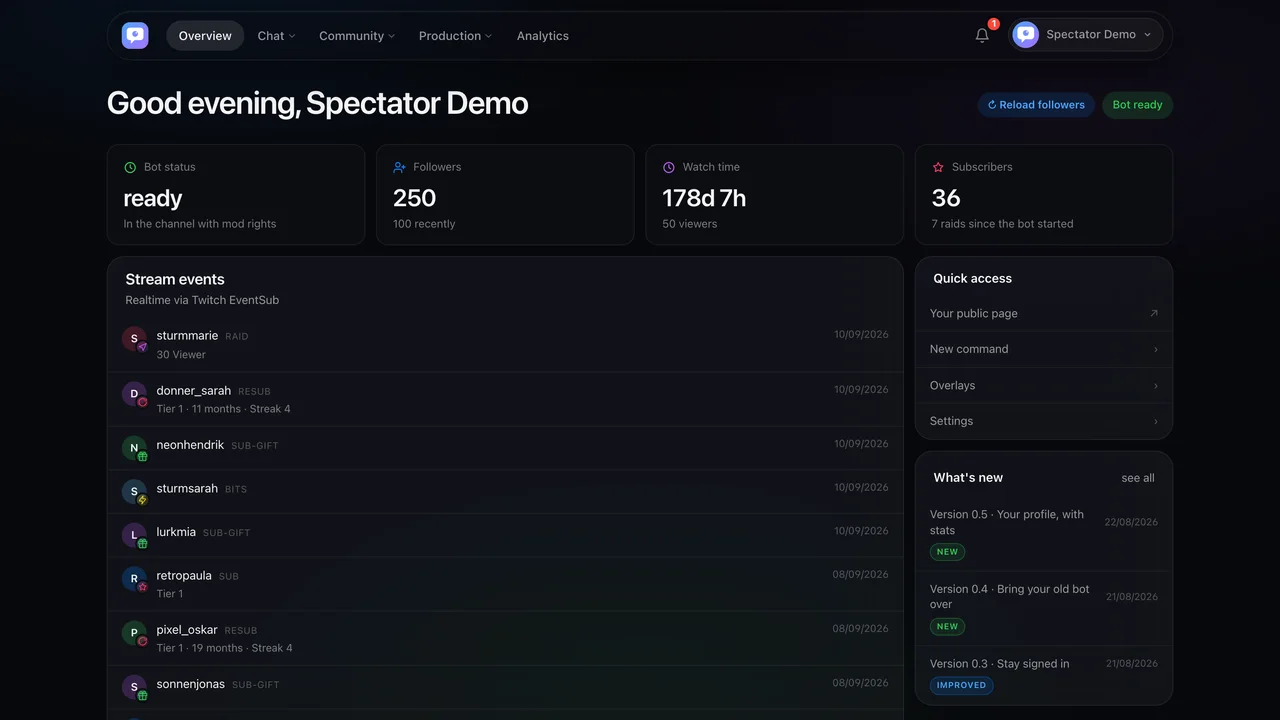
Task: Open Version 0.5 profile with stats entry
Action: [1044, 533]
